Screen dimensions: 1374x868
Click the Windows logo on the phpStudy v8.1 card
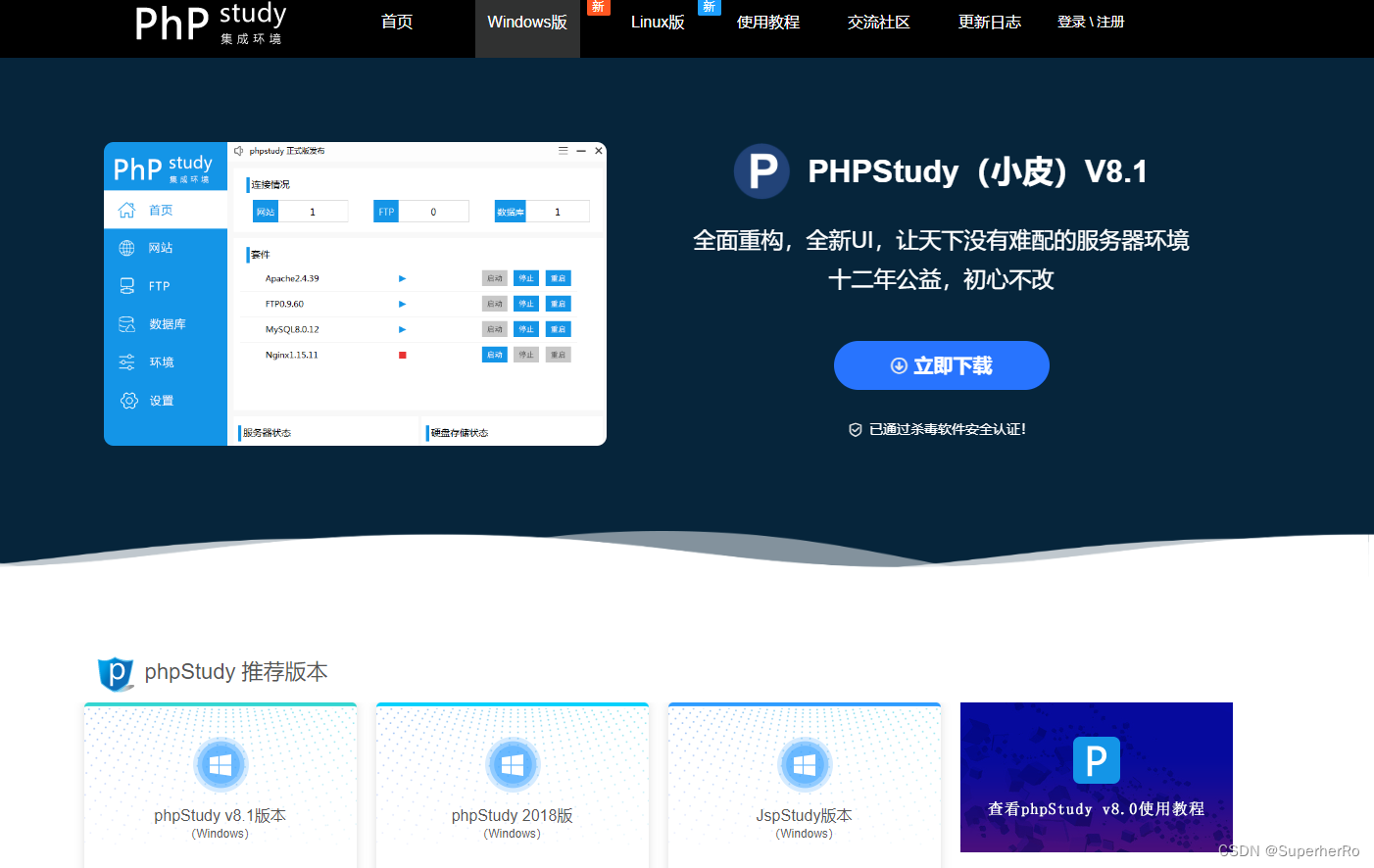click(221, 764)
